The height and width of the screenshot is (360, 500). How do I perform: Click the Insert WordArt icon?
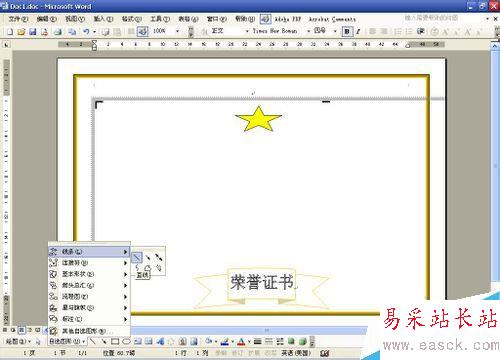pos(160,341)
